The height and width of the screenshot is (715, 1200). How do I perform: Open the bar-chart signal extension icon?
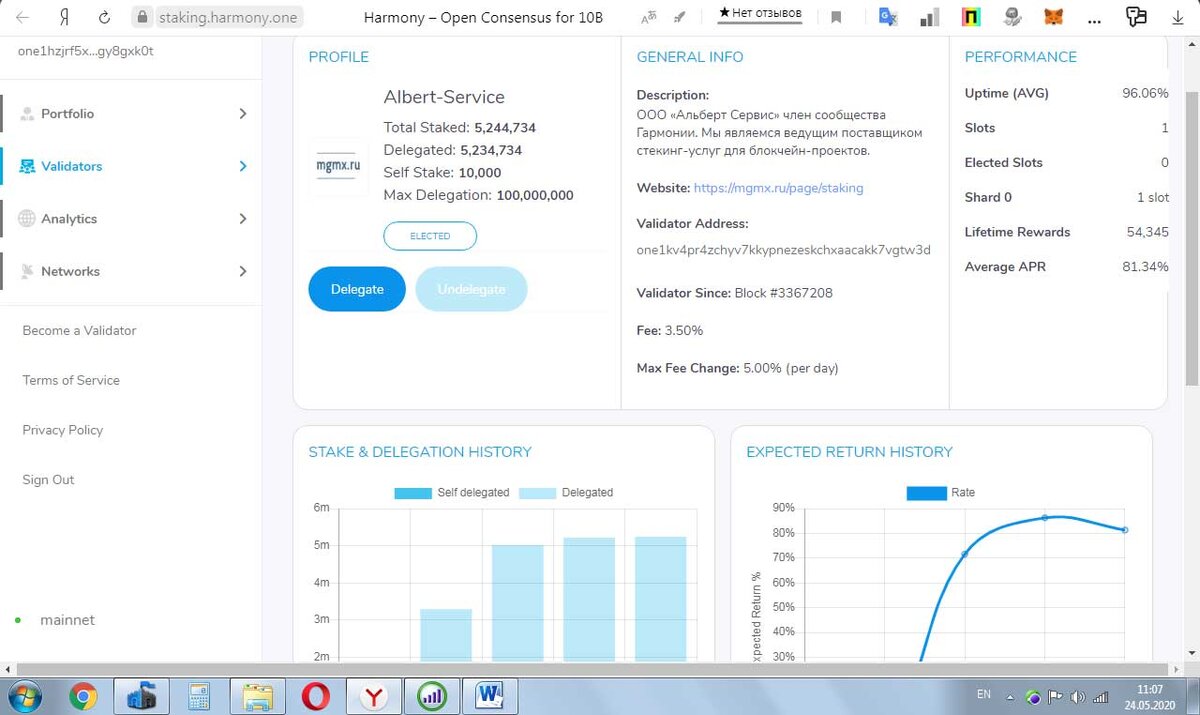coord(929,17)
